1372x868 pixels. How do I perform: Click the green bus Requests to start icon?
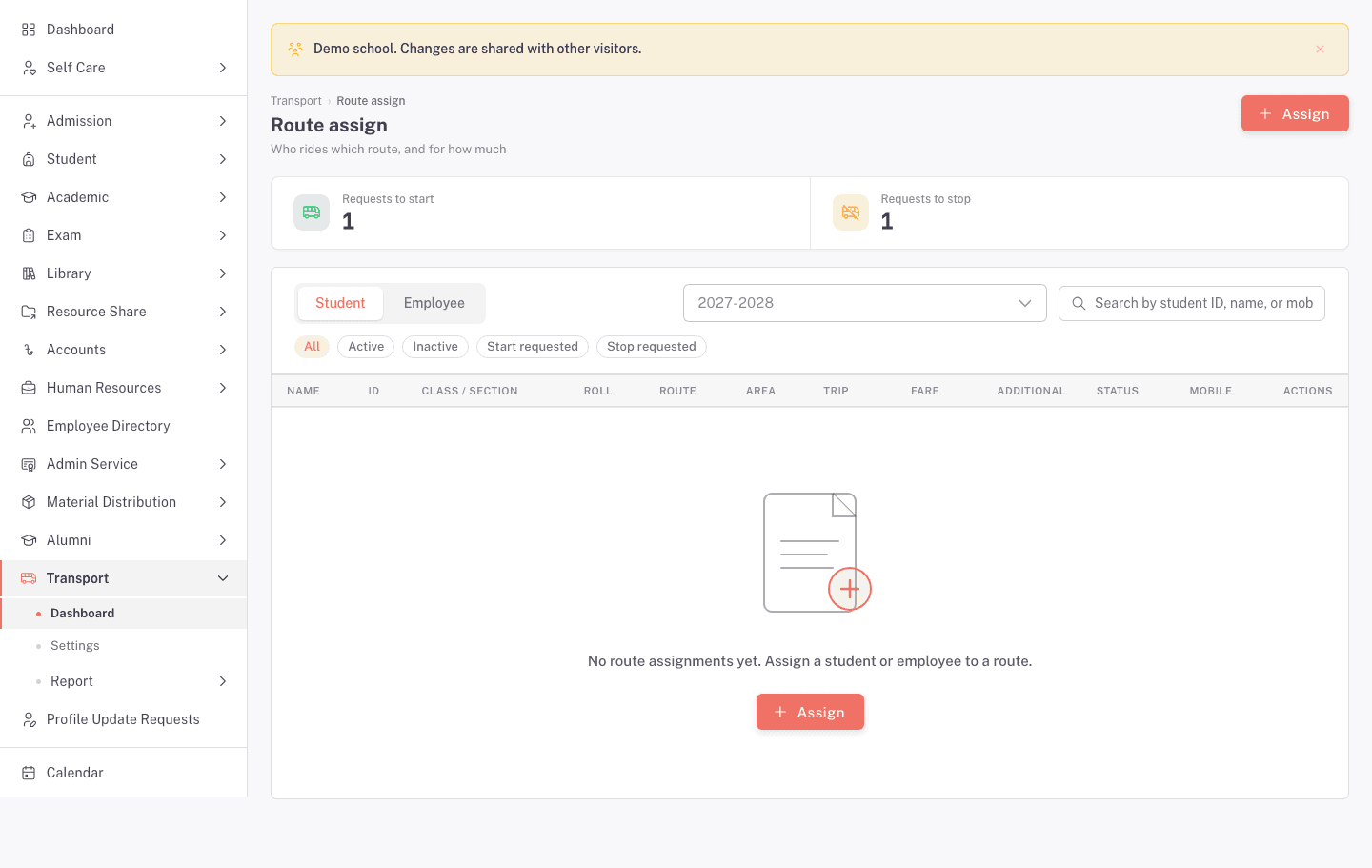pos(312,212)
